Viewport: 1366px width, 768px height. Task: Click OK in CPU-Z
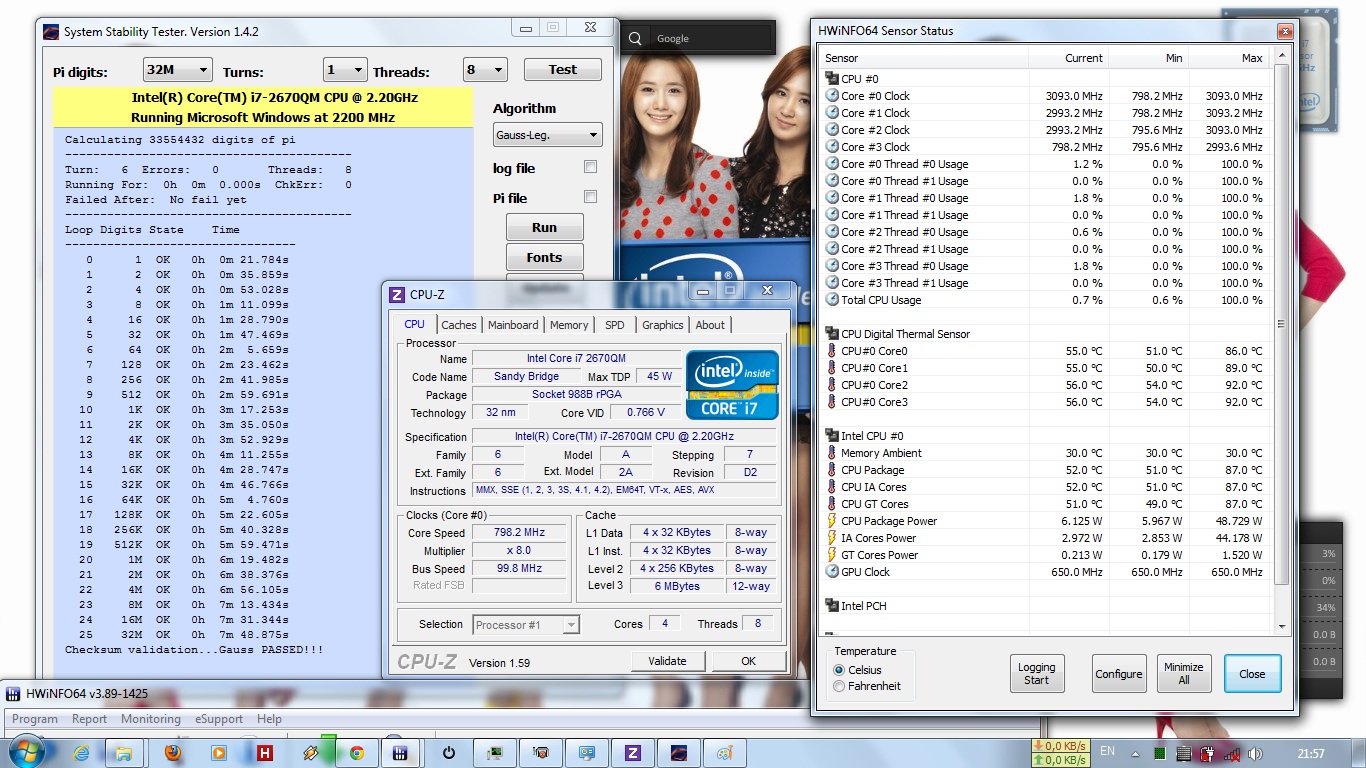(x=749, y=661)
